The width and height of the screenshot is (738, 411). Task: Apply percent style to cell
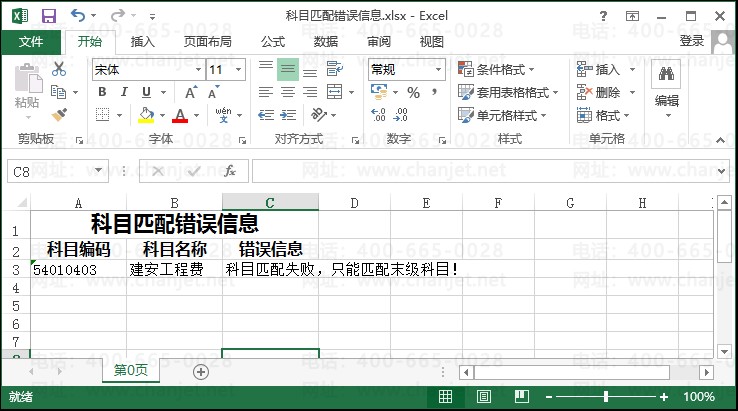(x=413, y=92)
